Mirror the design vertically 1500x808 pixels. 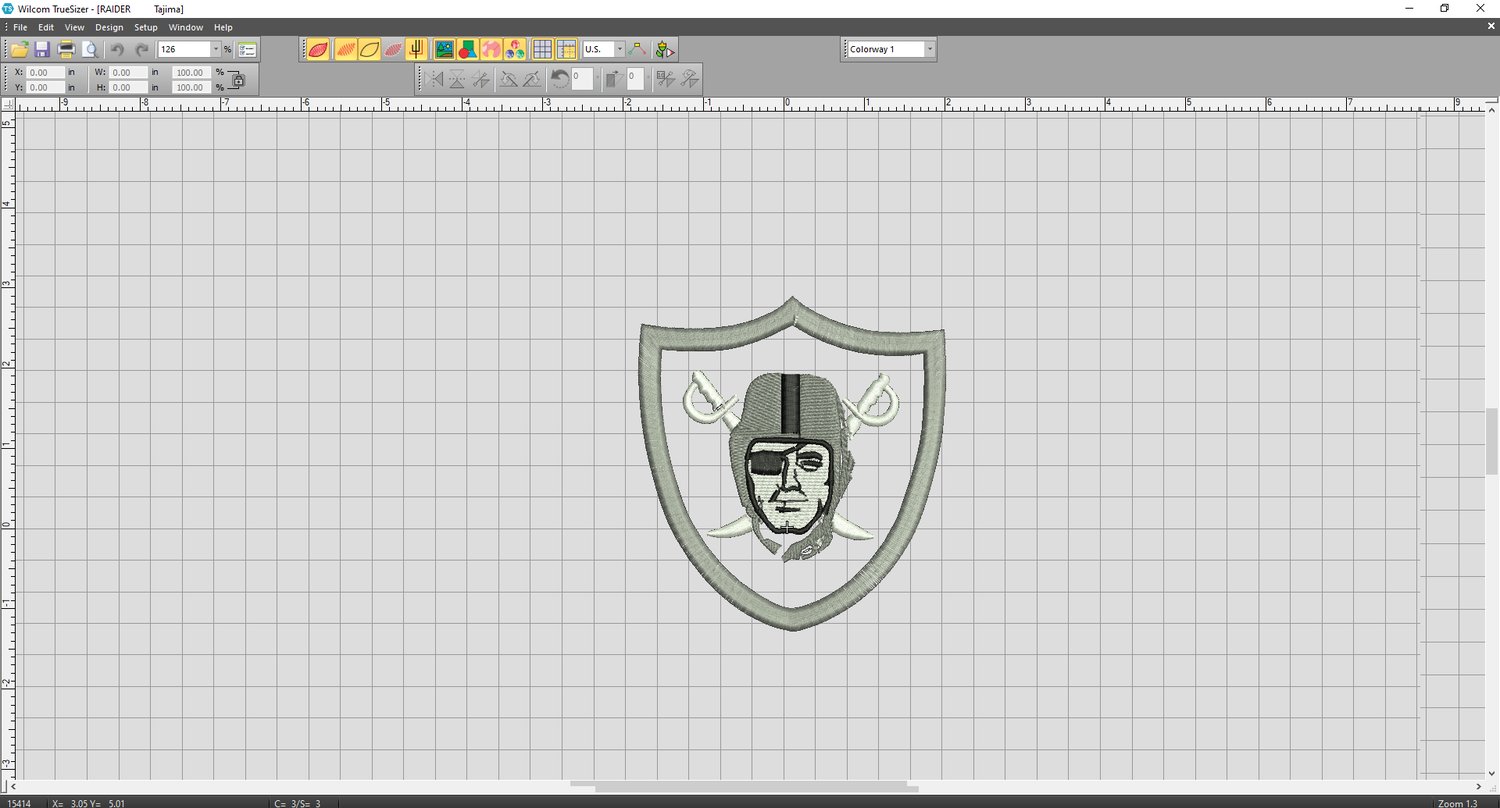tap(458, 79)
